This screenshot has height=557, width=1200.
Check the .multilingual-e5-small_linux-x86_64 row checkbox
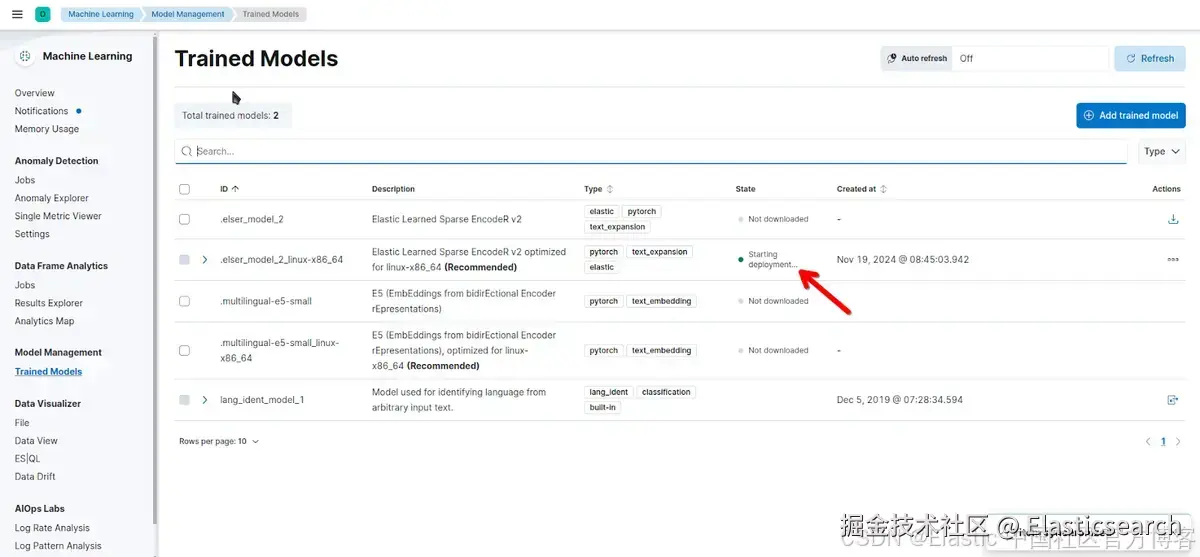(184, 351)
